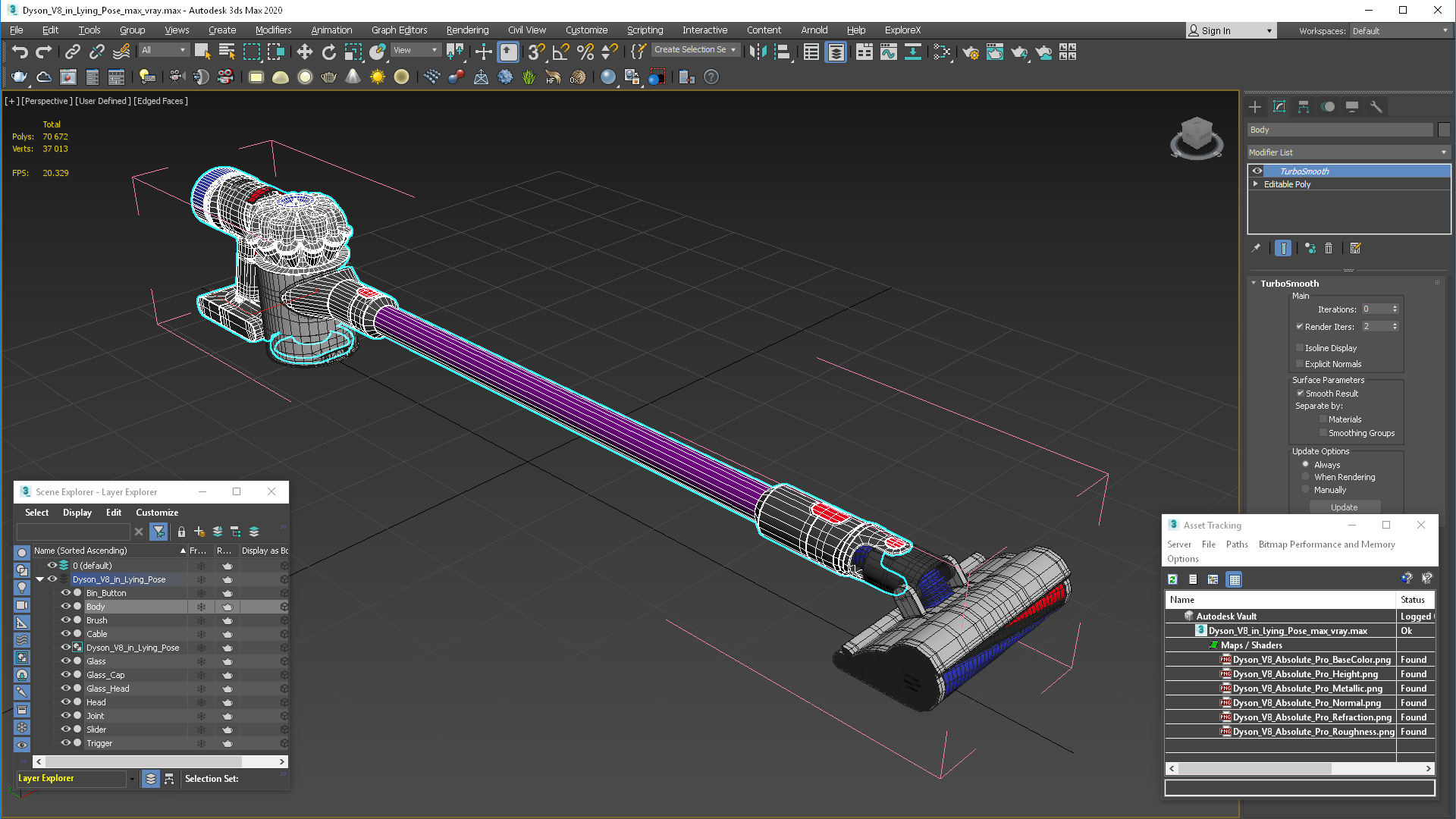Viewport: 1456px width, 819px height.
Task: Open Customize menu in Scene Explorer
Action: [157, 513]
